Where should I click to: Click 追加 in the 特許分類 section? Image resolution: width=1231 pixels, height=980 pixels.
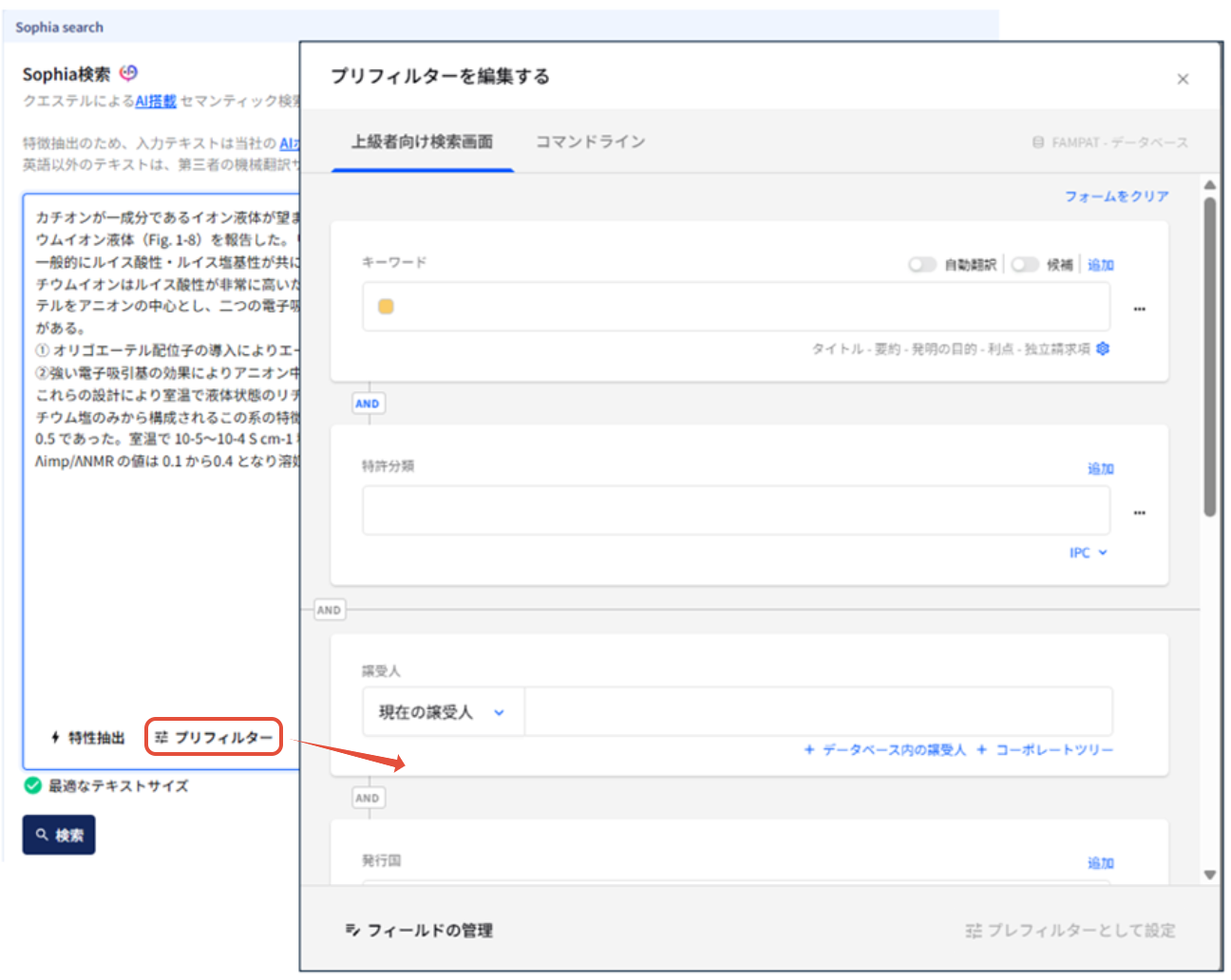(1101, 468)
